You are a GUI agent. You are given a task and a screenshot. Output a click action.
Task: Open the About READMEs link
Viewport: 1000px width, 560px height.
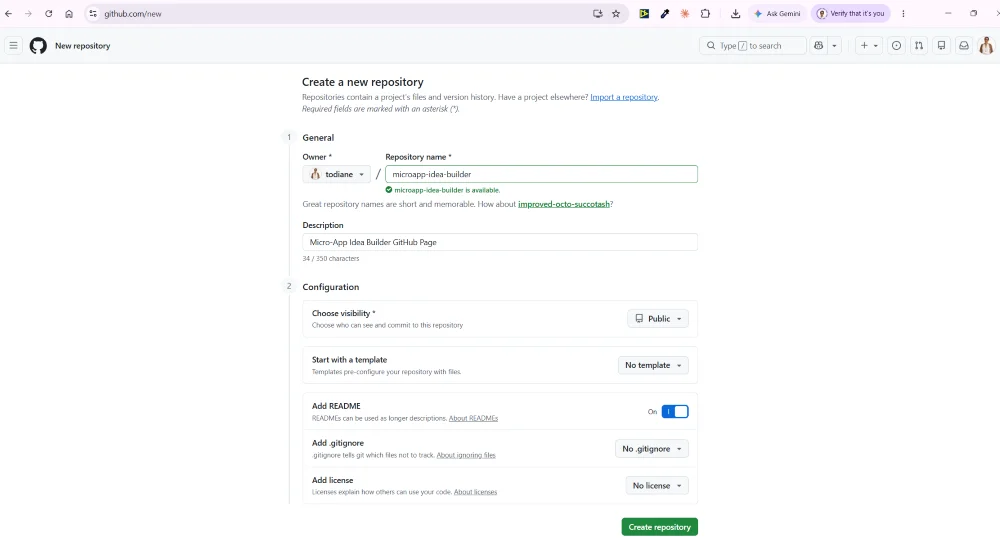[x=473, y=418]
